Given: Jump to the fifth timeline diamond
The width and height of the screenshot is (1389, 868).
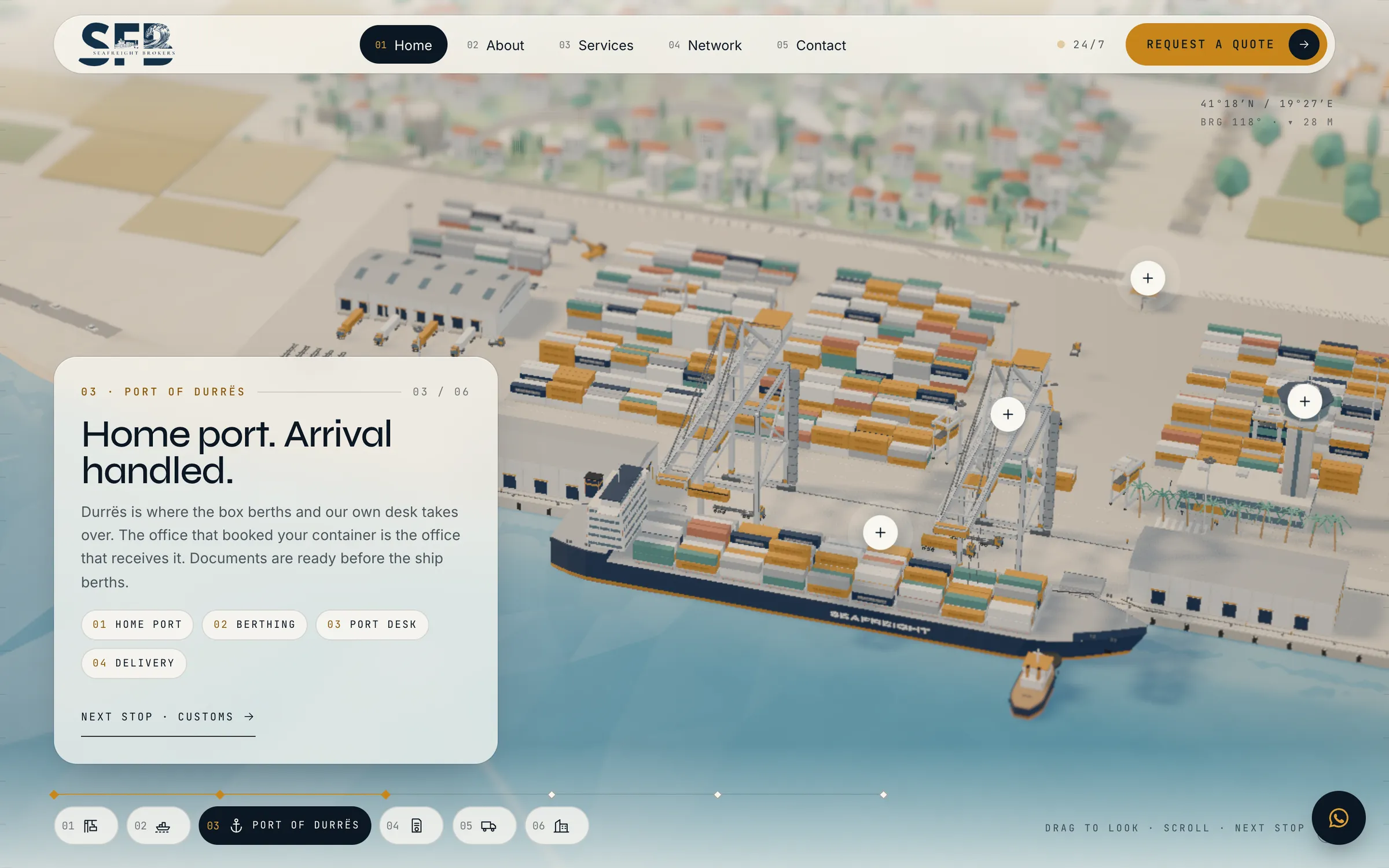Looking at the screenshot, I should click(x=718, y=795).
